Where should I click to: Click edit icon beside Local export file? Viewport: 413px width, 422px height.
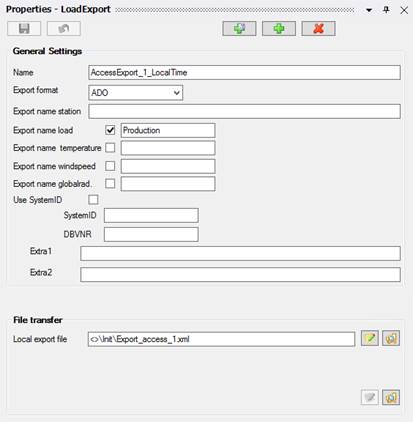[x=370, y=339]
